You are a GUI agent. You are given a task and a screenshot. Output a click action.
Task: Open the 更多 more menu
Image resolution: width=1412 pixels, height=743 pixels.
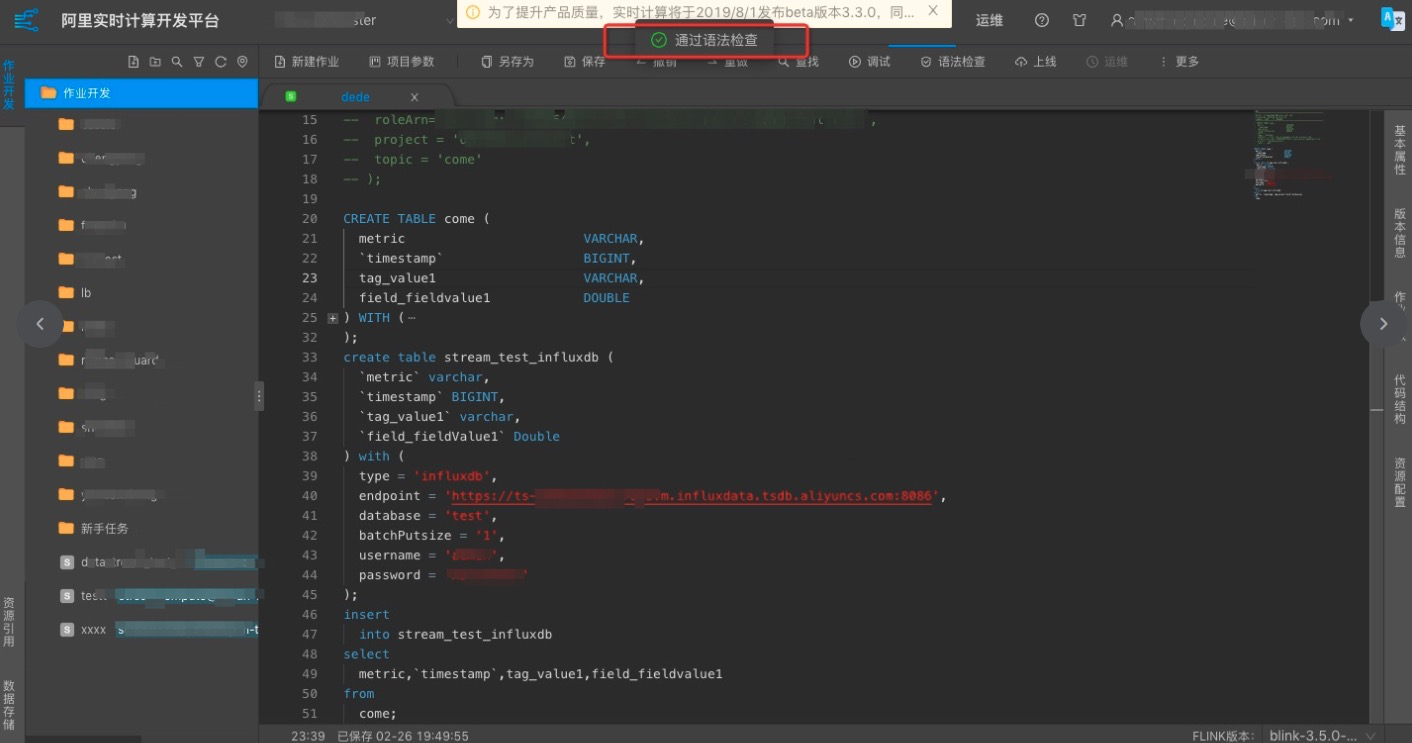(1178, 62)
